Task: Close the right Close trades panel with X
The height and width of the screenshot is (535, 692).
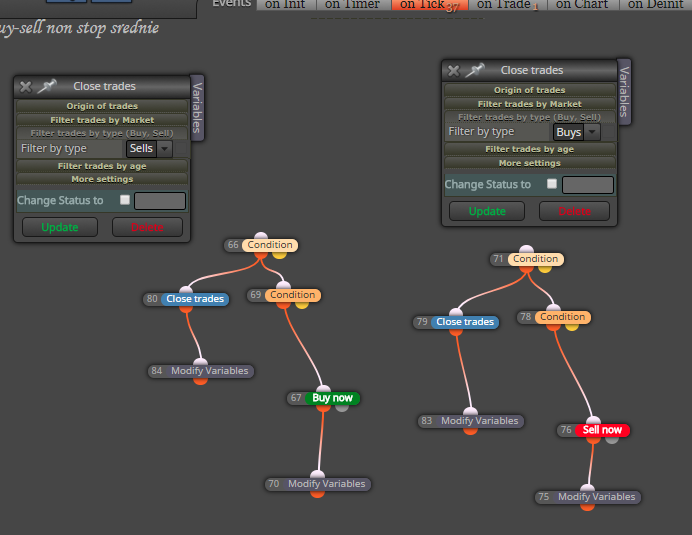Action: [453, 71]
